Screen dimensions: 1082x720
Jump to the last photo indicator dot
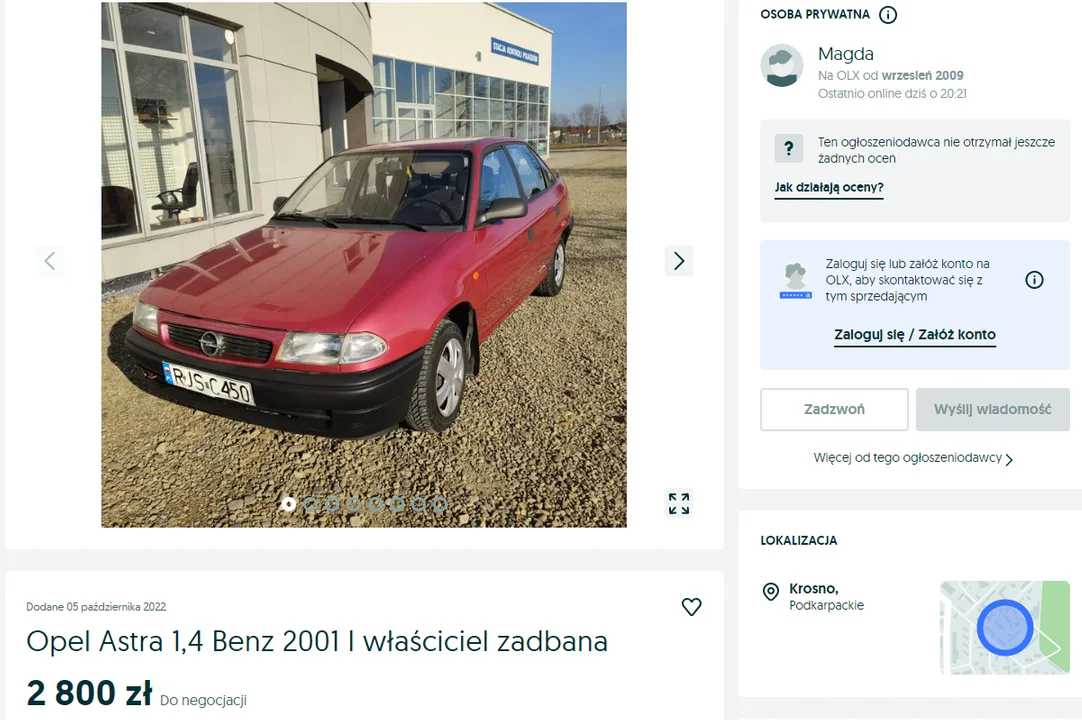coord(440,504)
